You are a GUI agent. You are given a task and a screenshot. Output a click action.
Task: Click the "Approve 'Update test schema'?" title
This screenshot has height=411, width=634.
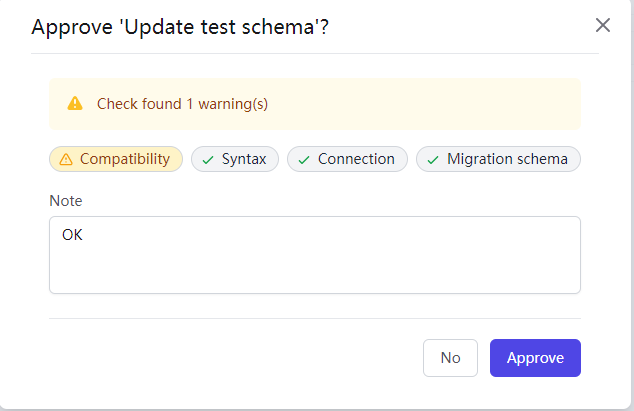click(180, 28)
